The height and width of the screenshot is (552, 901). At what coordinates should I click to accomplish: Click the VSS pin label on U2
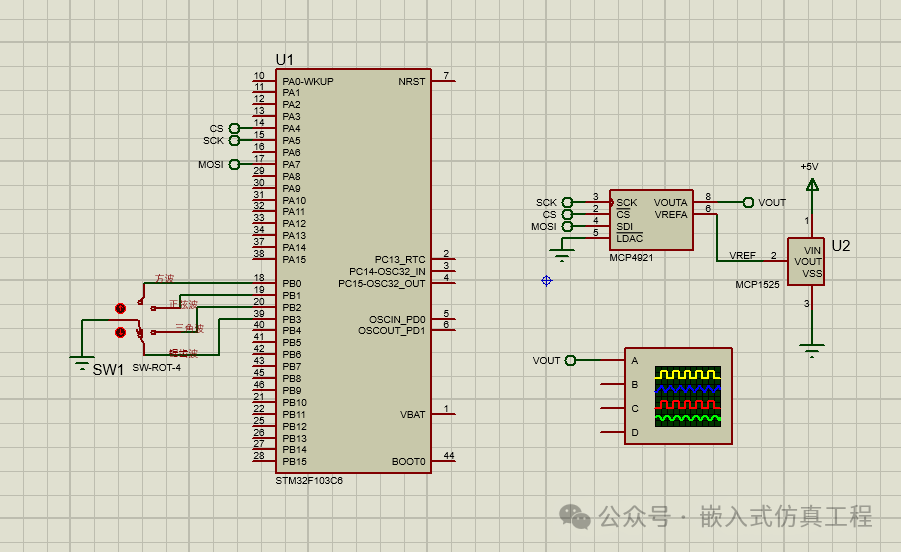(813, 273)
